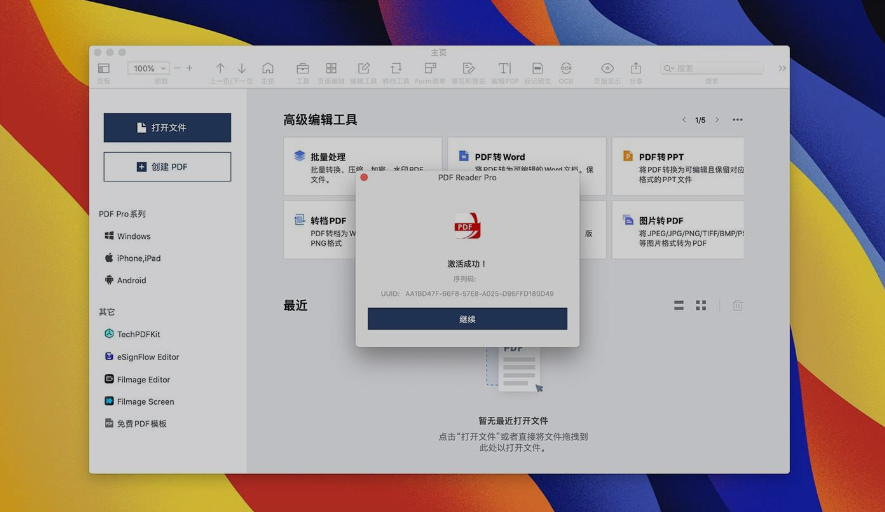Screen dimensions: 885x512
Task: Toggle the Page Display (页面显示) eye icon
Action: point(607,68)
